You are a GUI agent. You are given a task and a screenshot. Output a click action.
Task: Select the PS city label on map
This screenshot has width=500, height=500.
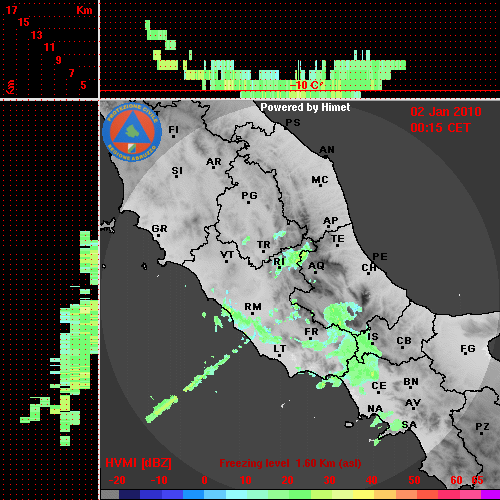293,123
